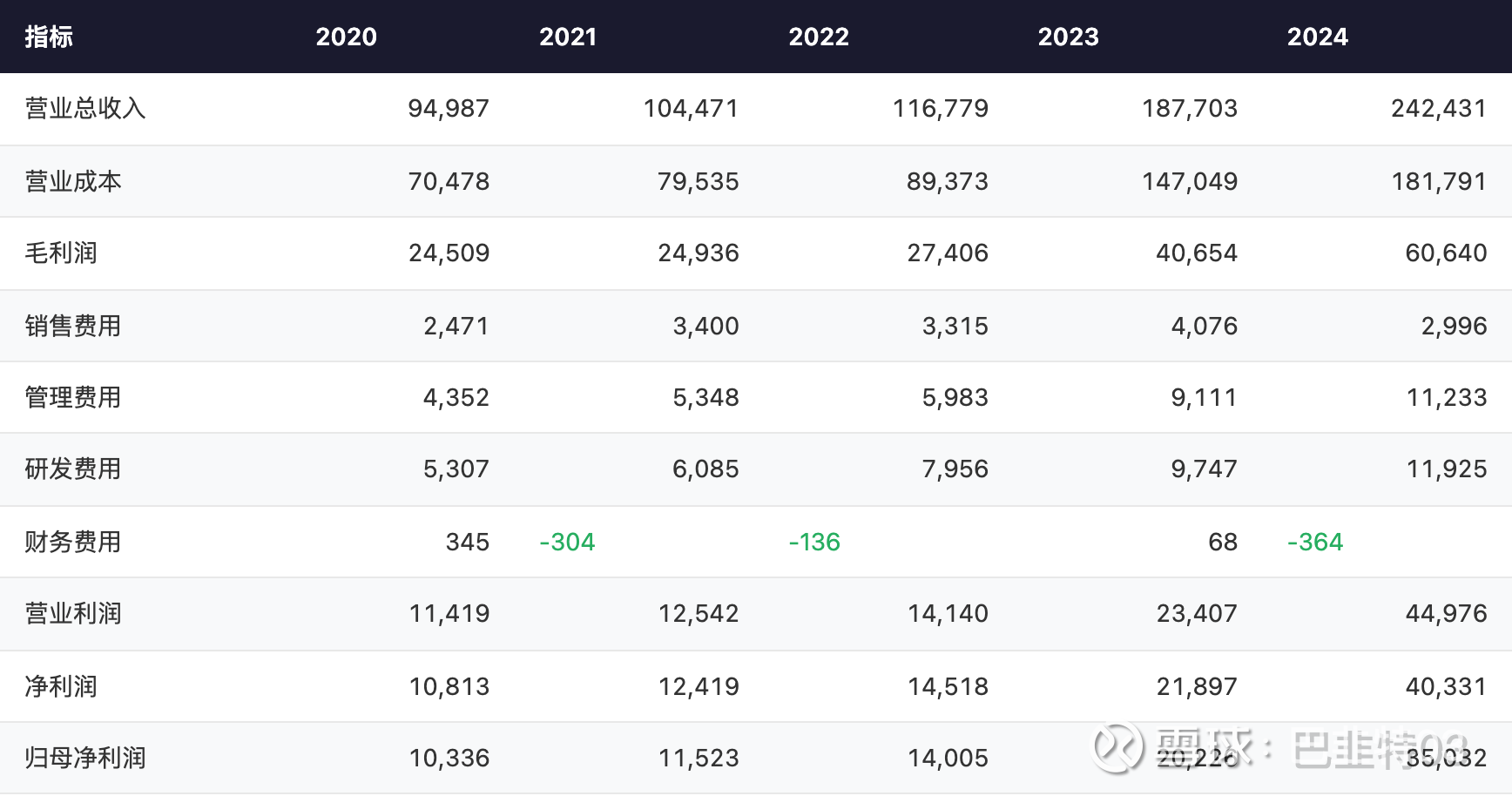Select the 营业成本 row label
Screen dimensions: 1512x796
[x=73, y=181]
